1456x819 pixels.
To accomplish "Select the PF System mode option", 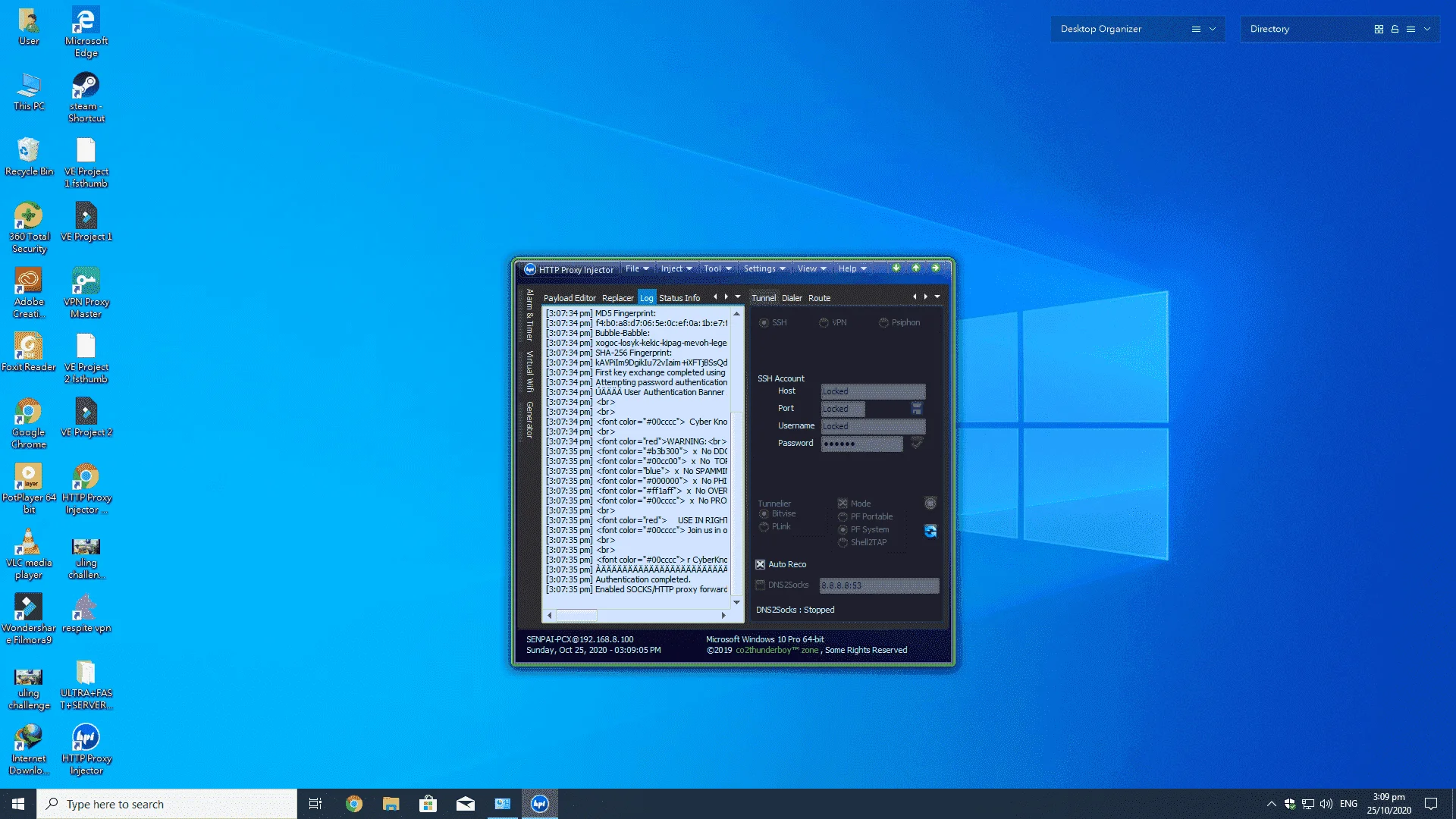I will 843,530.
